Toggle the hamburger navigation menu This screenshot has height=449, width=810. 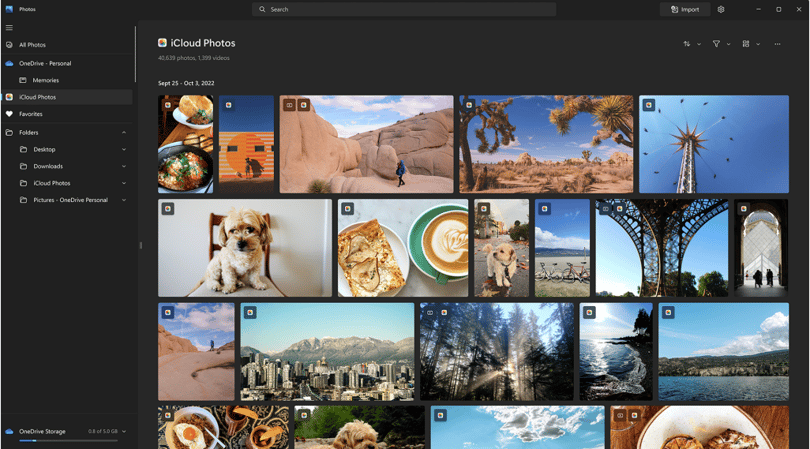point(9,28)
